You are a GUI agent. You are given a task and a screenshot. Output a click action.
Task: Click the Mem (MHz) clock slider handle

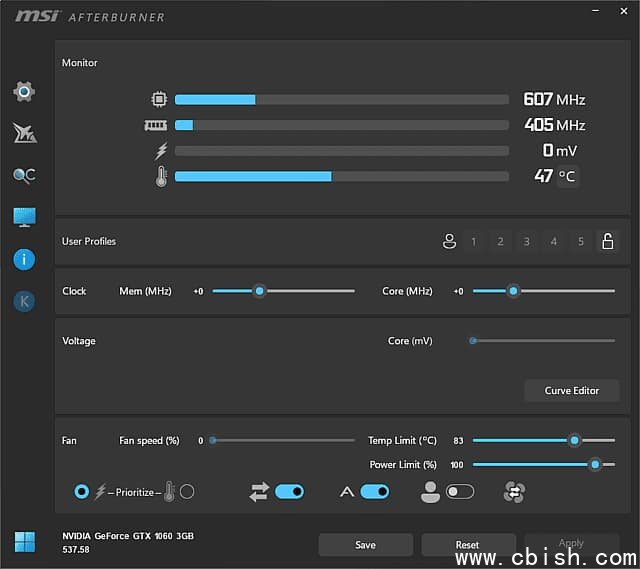[259, 291]
